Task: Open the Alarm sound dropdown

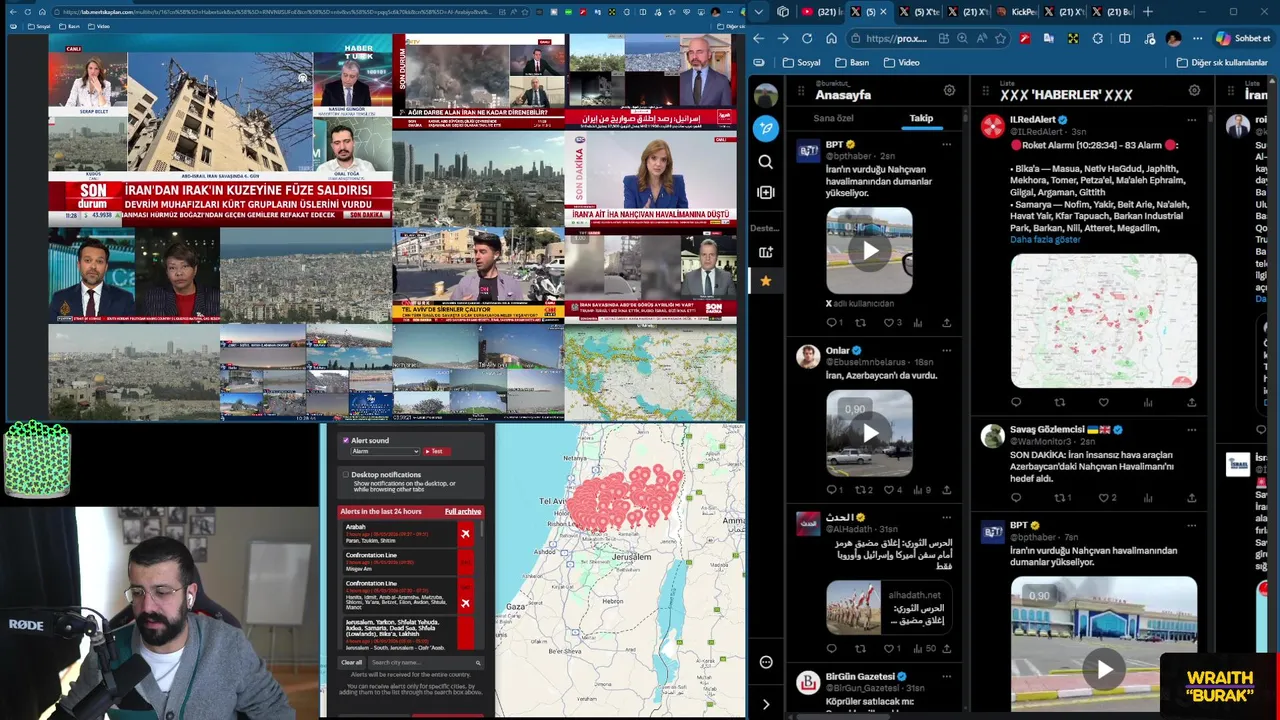Action: tap(385, 451)
